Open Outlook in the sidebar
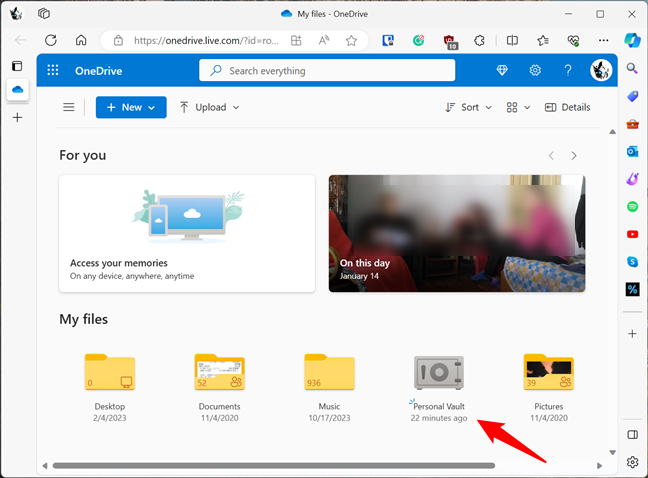Image resolution: width=648 pixels, height=478 pixels. (632, 152)
